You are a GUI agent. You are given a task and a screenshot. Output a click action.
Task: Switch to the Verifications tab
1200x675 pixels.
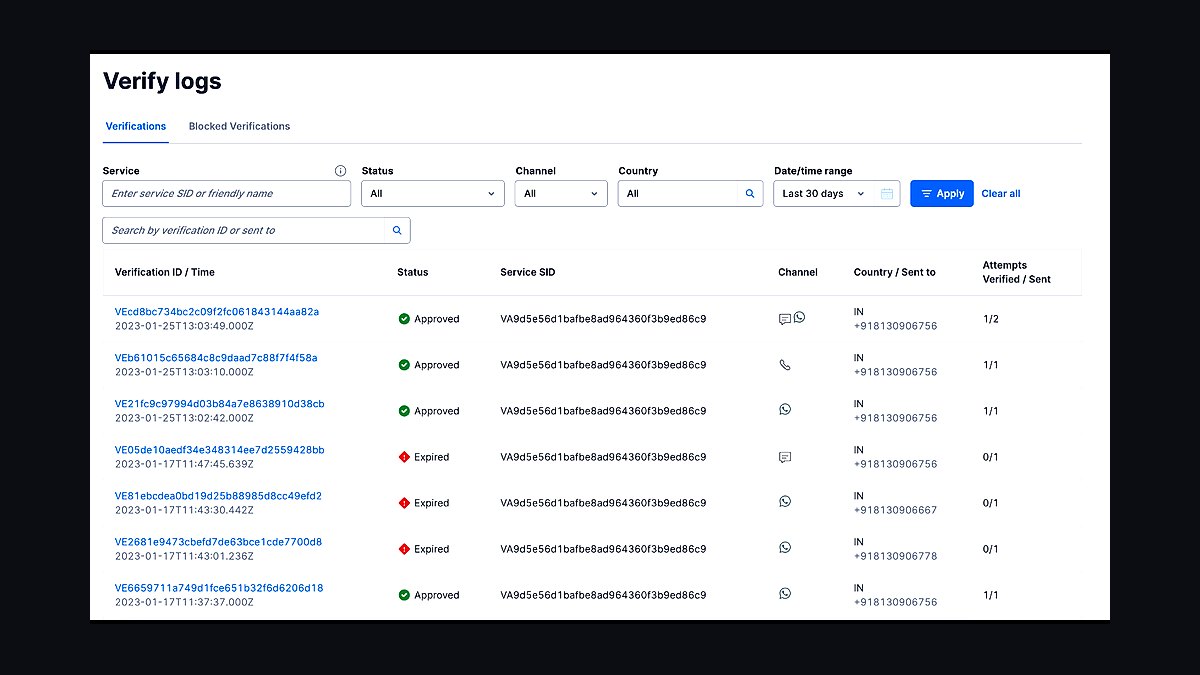(x=136, y=126)
